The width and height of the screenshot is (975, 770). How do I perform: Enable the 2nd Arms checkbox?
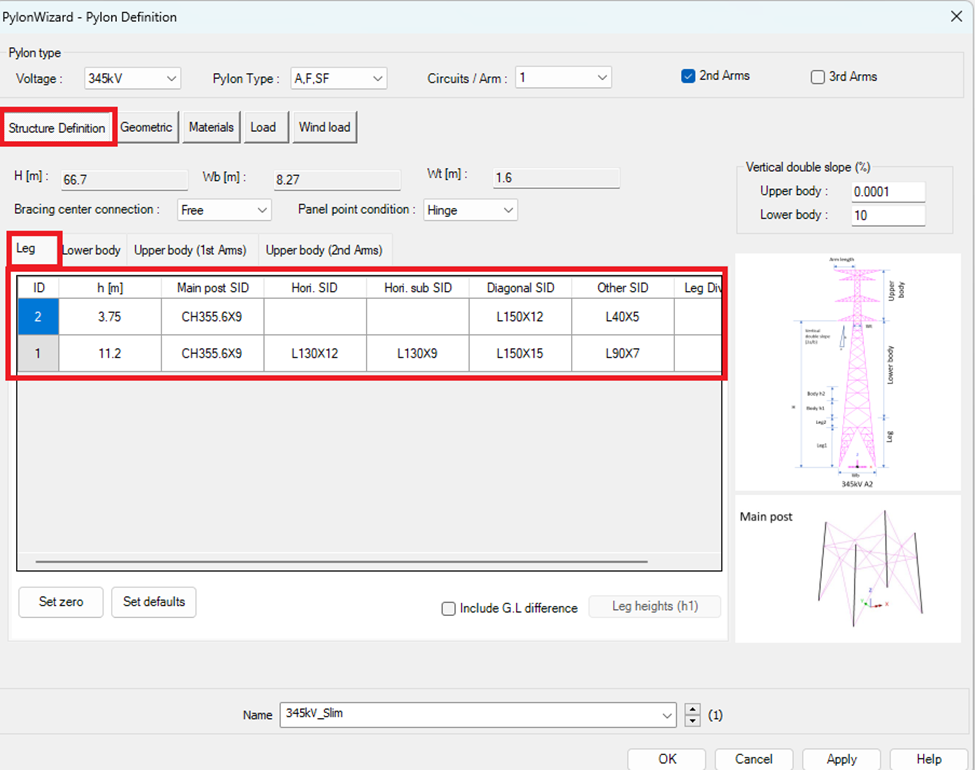tap(688, 76)
